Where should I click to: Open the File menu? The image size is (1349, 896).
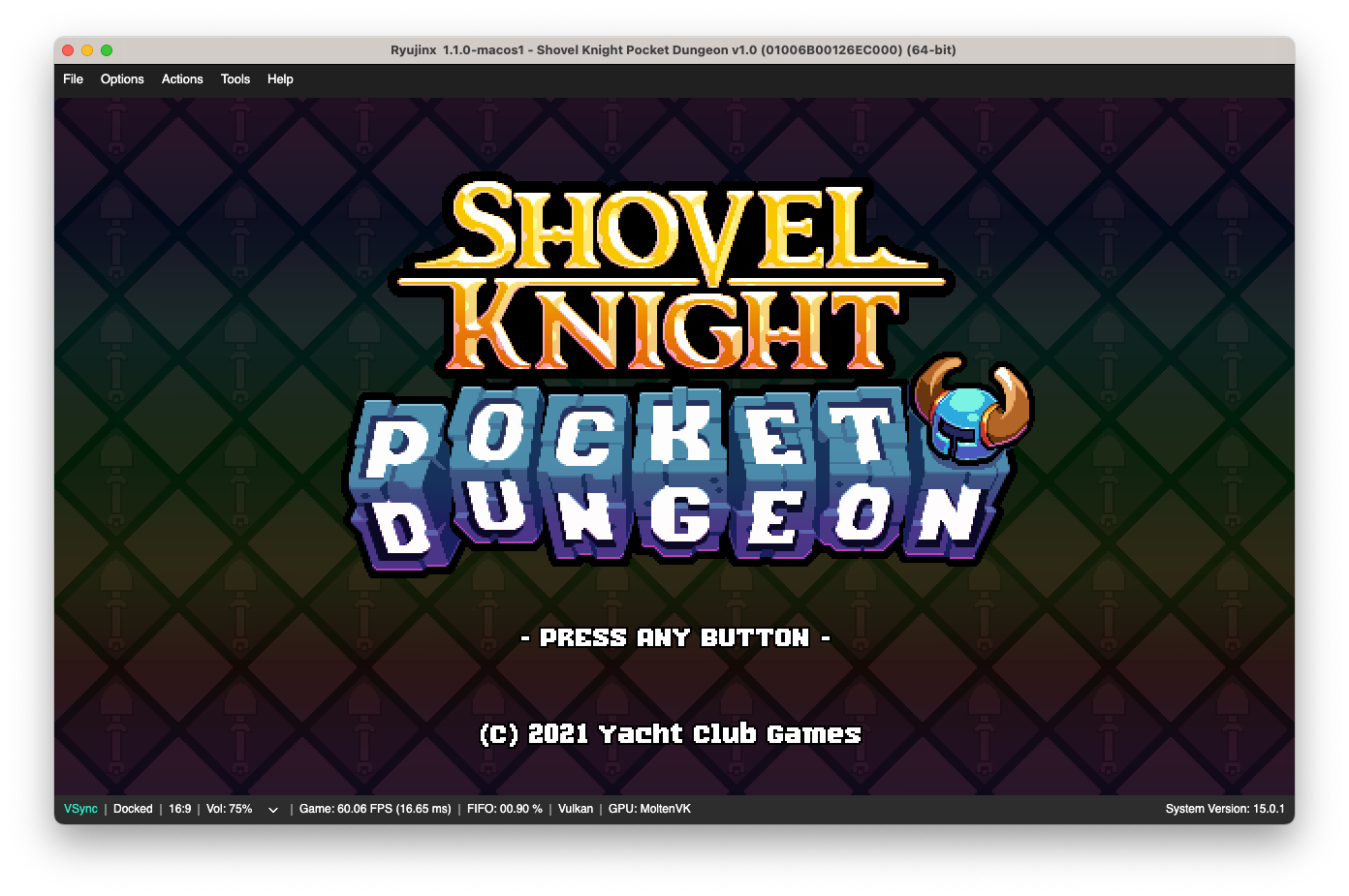(73, 79)
